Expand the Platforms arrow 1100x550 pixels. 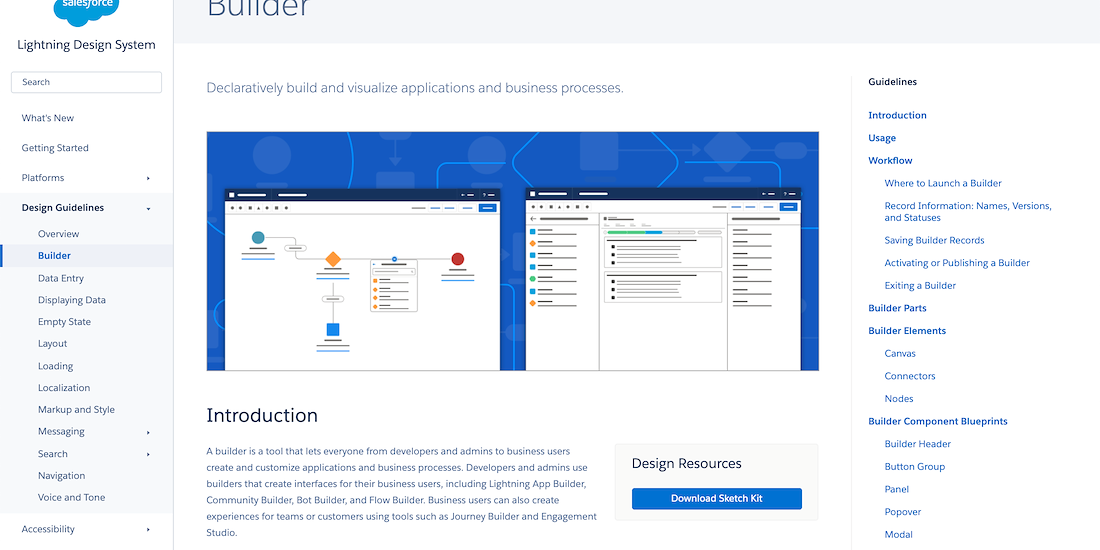coord(148,178)
